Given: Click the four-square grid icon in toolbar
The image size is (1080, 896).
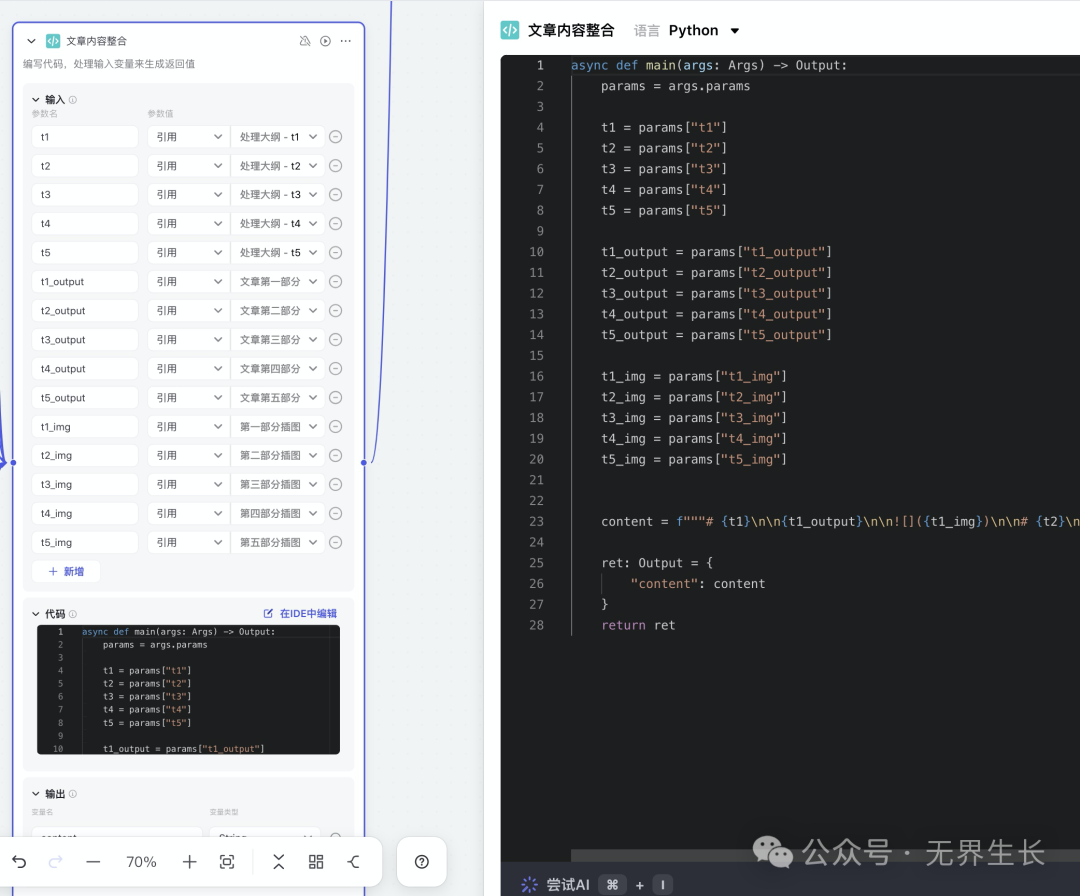Looking at the screenshot, I should [x=316, y=861].
